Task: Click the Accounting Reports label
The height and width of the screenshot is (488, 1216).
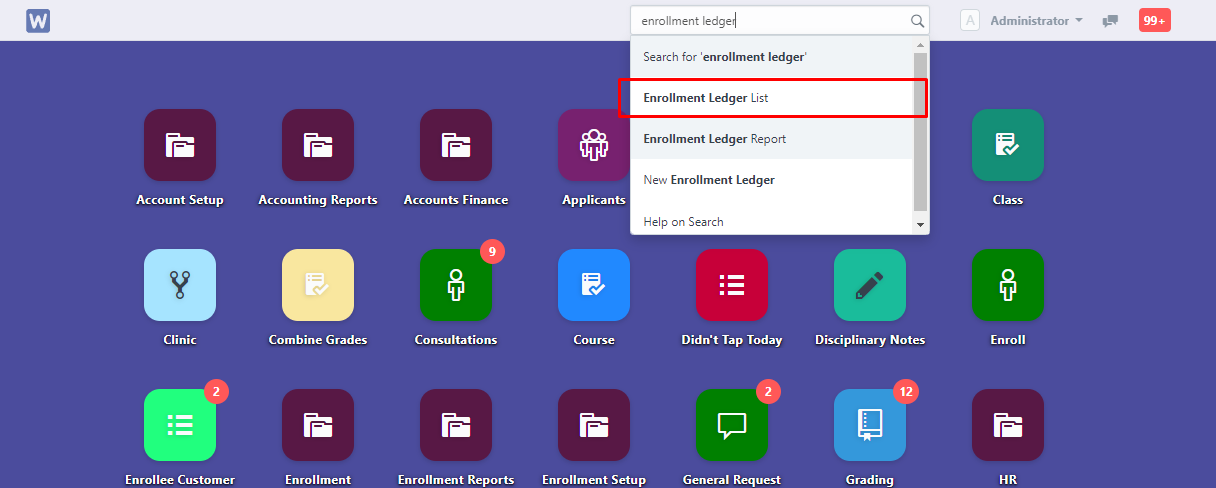Action: click(x=318, y=200)
